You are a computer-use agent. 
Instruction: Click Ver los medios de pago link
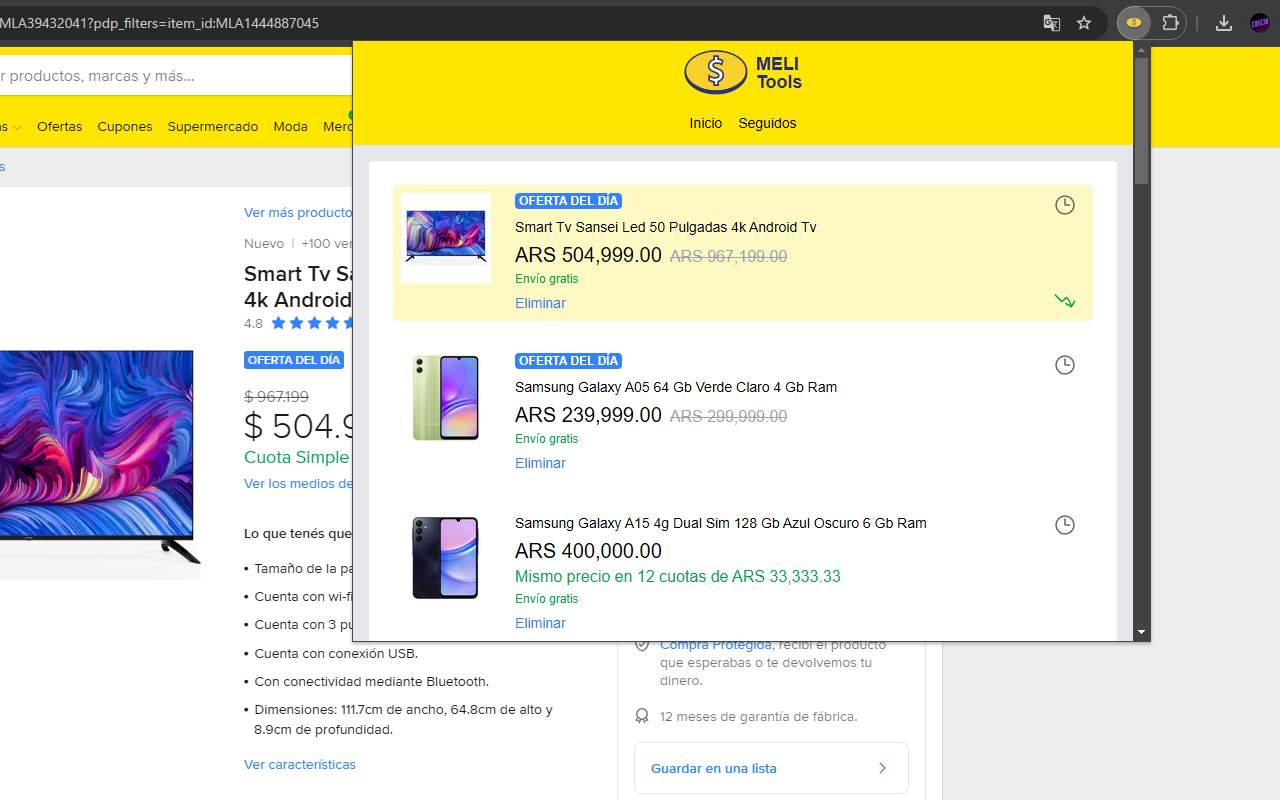(298, 484)
